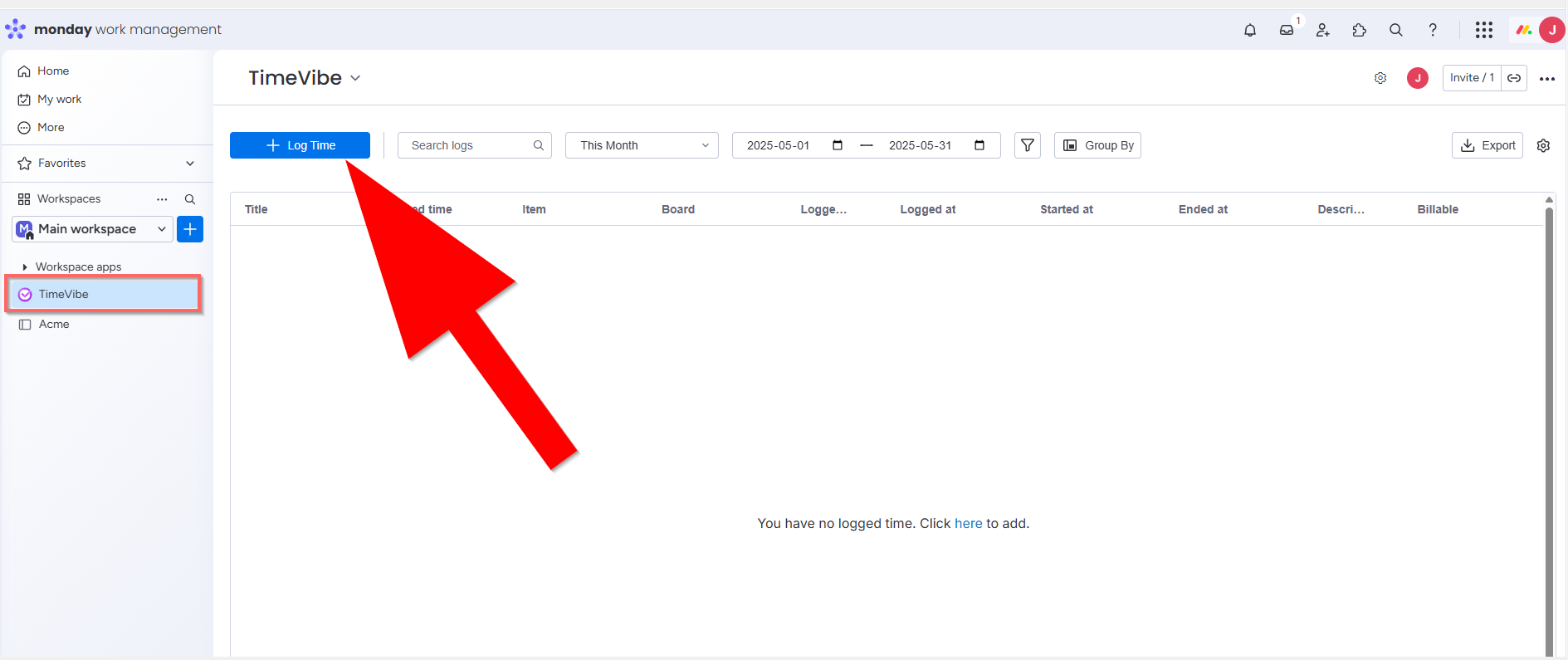Click the search logs magnifier icon
This screenshot has width=1568, height=660.
pyautogui.click(x=539, y=145)
